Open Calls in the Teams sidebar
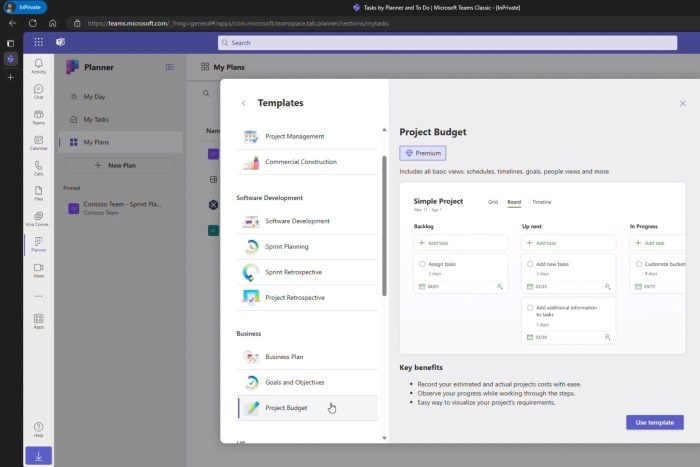This screenshot has height=467, width=700. tap(38, 168)
